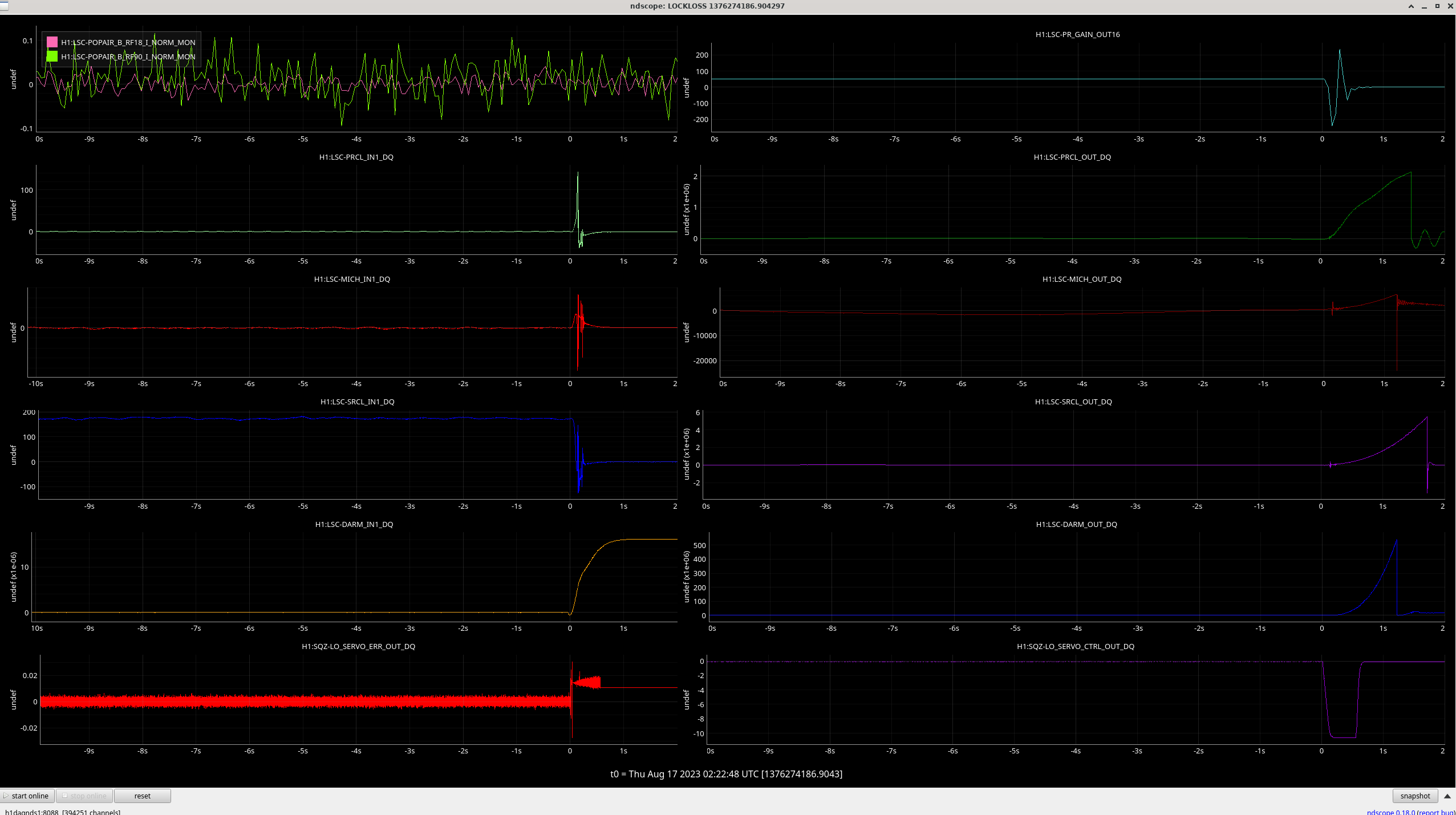This screenshot has height=815, width=1456.
Task: Click the H1:LSC-SRCL_OUT_DQ plot title
Action: coord(1073,402)
